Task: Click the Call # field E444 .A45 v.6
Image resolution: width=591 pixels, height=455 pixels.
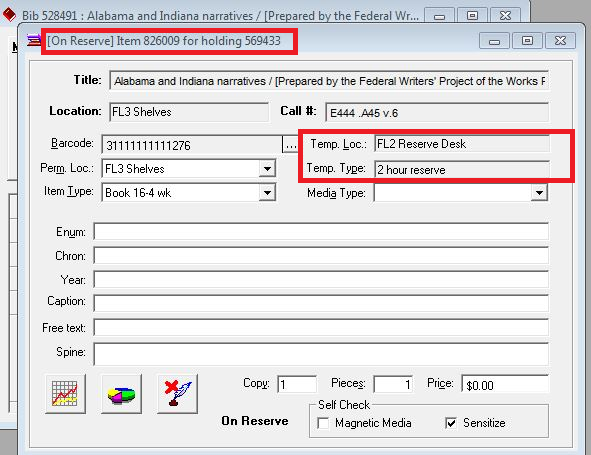Action: [437, 112]
